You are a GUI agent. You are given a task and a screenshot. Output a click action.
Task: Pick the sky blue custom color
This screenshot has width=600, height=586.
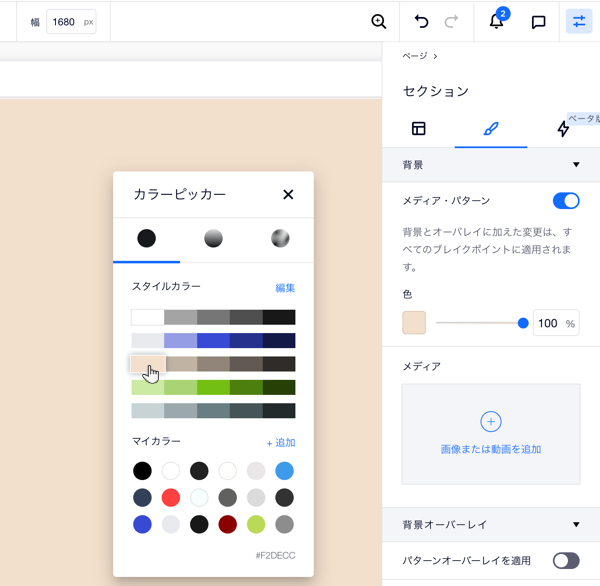pyautogui.click(x=284, y=471)
